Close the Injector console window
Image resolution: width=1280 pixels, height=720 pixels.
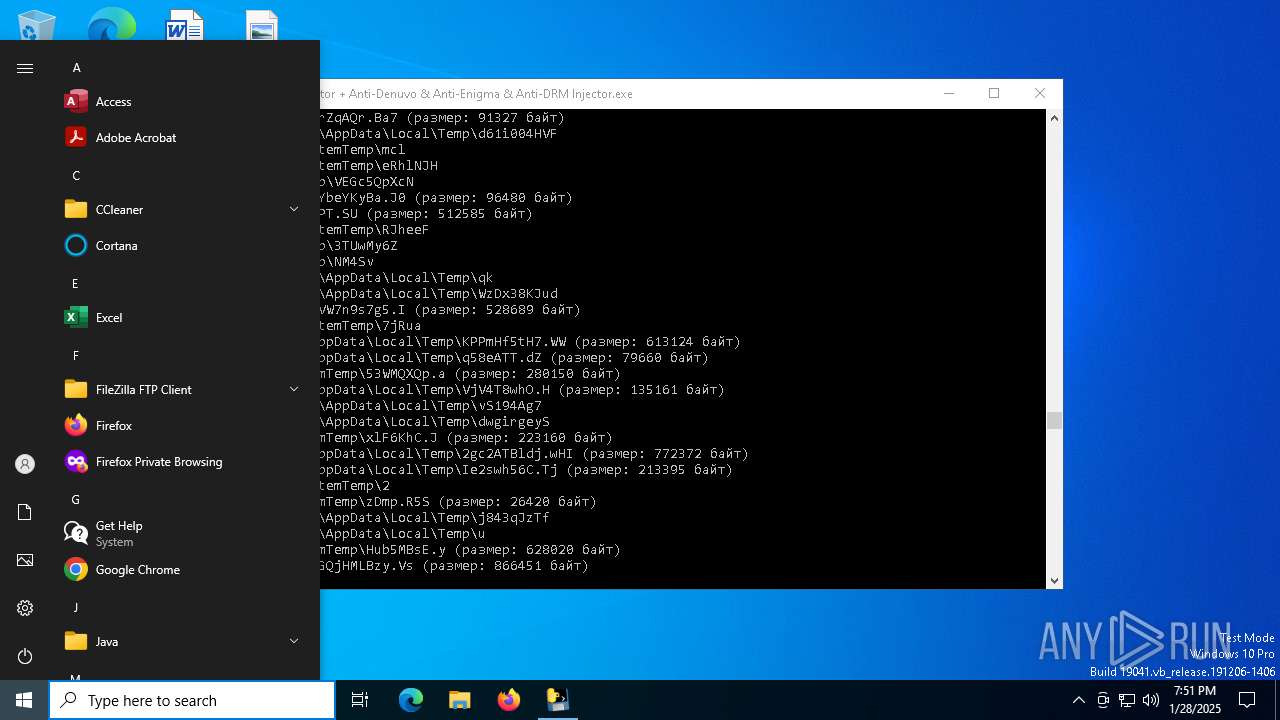click(x=1040, y=93)
